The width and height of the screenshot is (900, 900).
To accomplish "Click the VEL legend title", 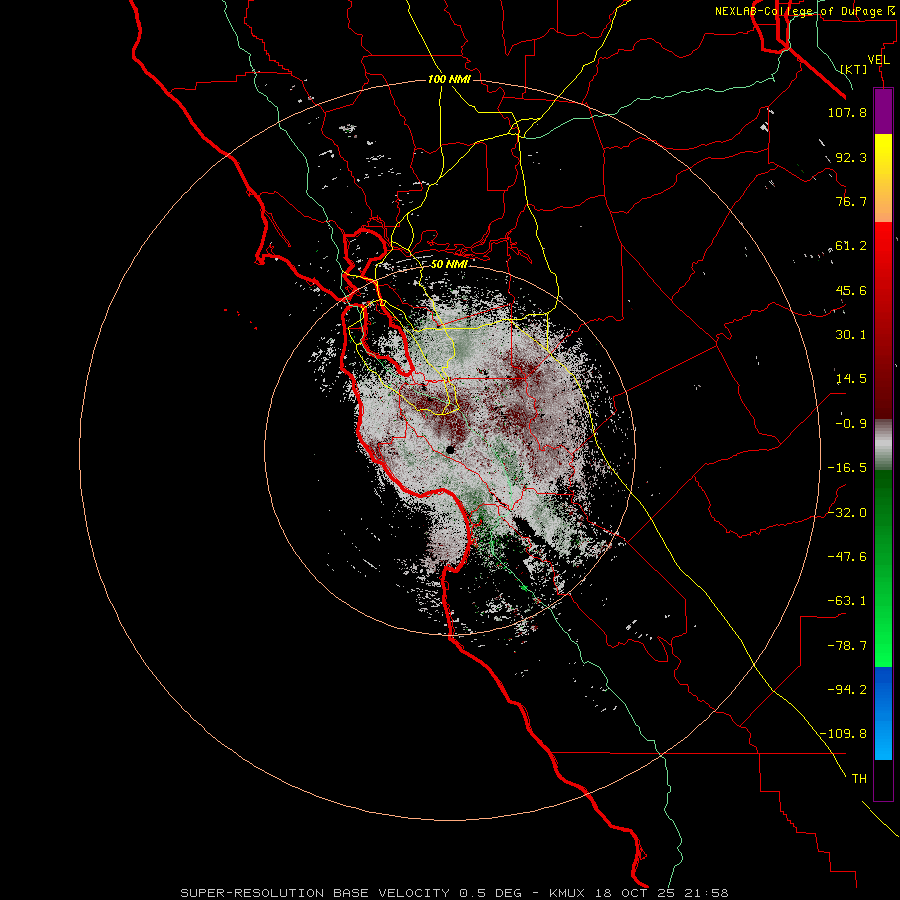I will (x=878, y=60).
